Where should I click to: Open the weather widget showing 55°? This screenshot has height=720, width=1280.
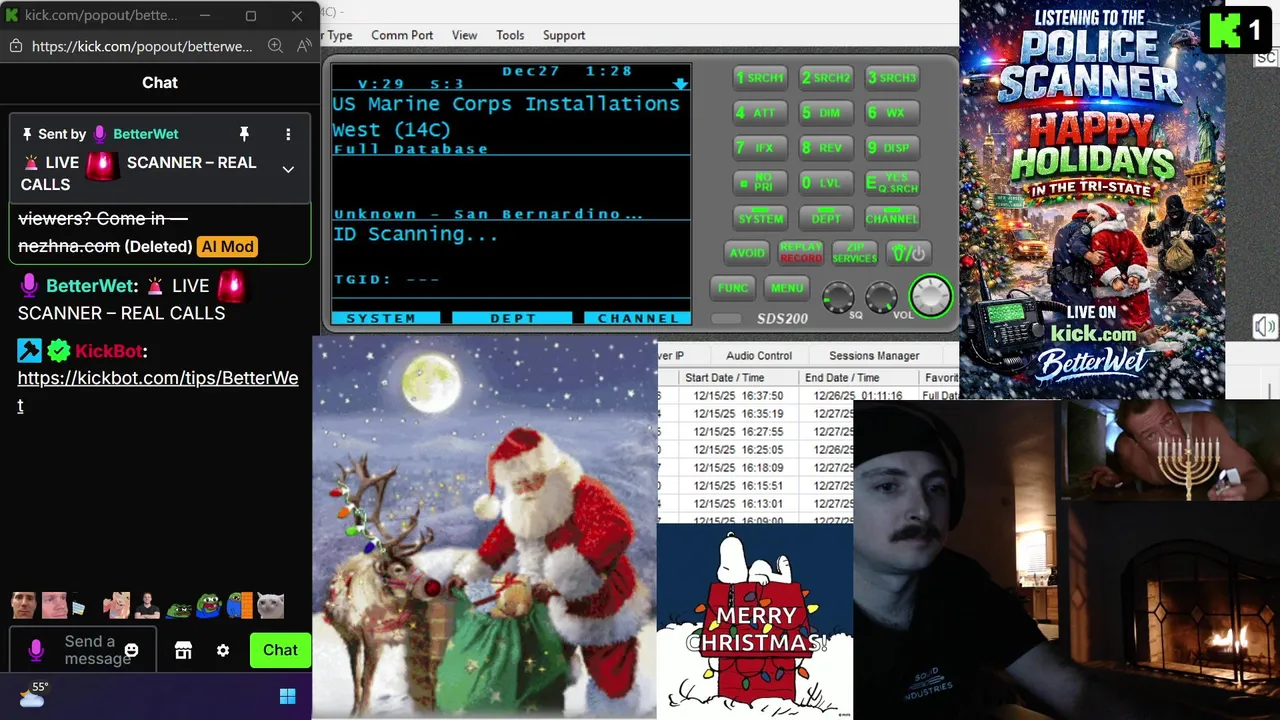pyautogui.click(x=33, y=695)
